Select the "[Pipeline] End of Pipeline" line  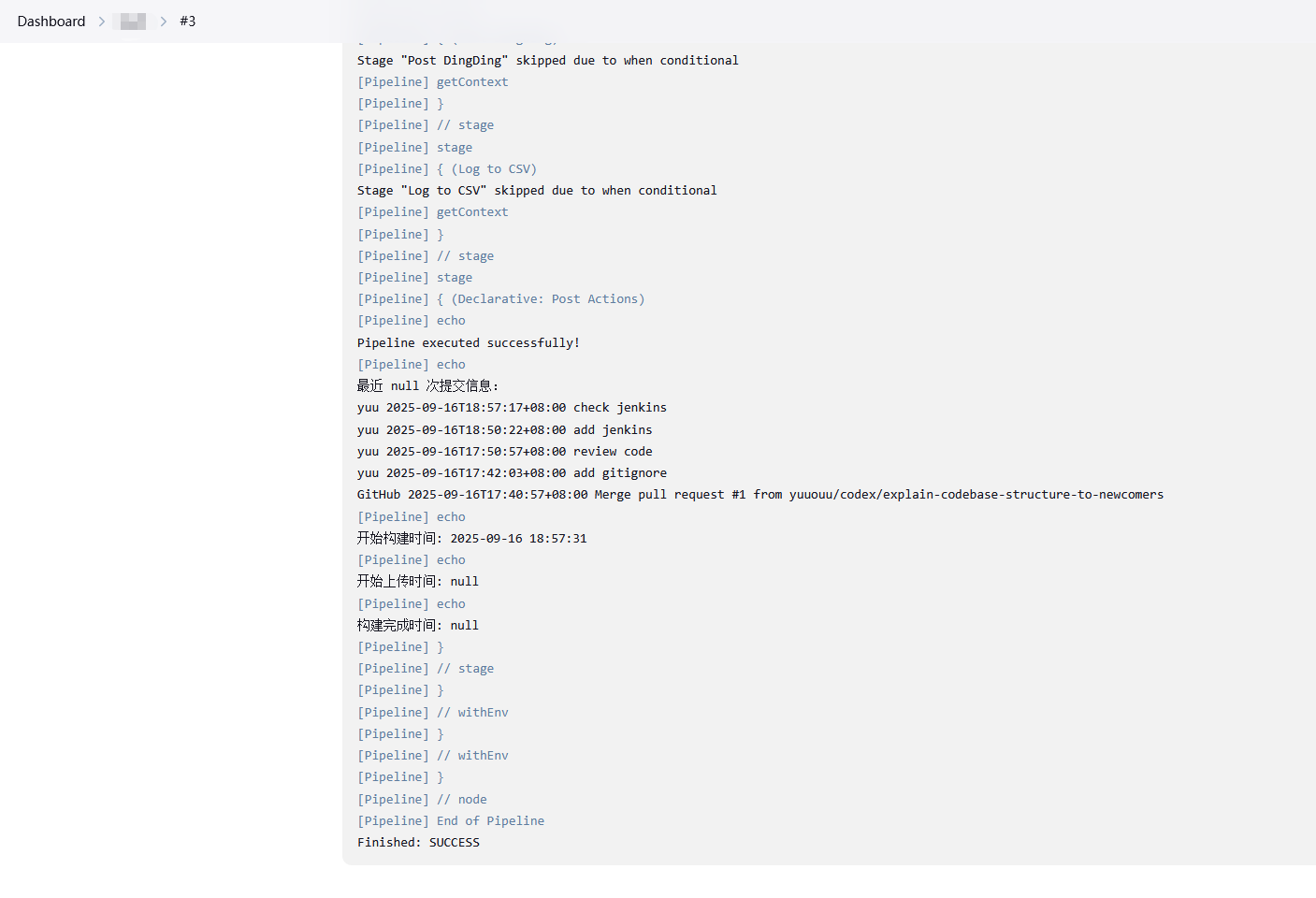pos(450,821)
